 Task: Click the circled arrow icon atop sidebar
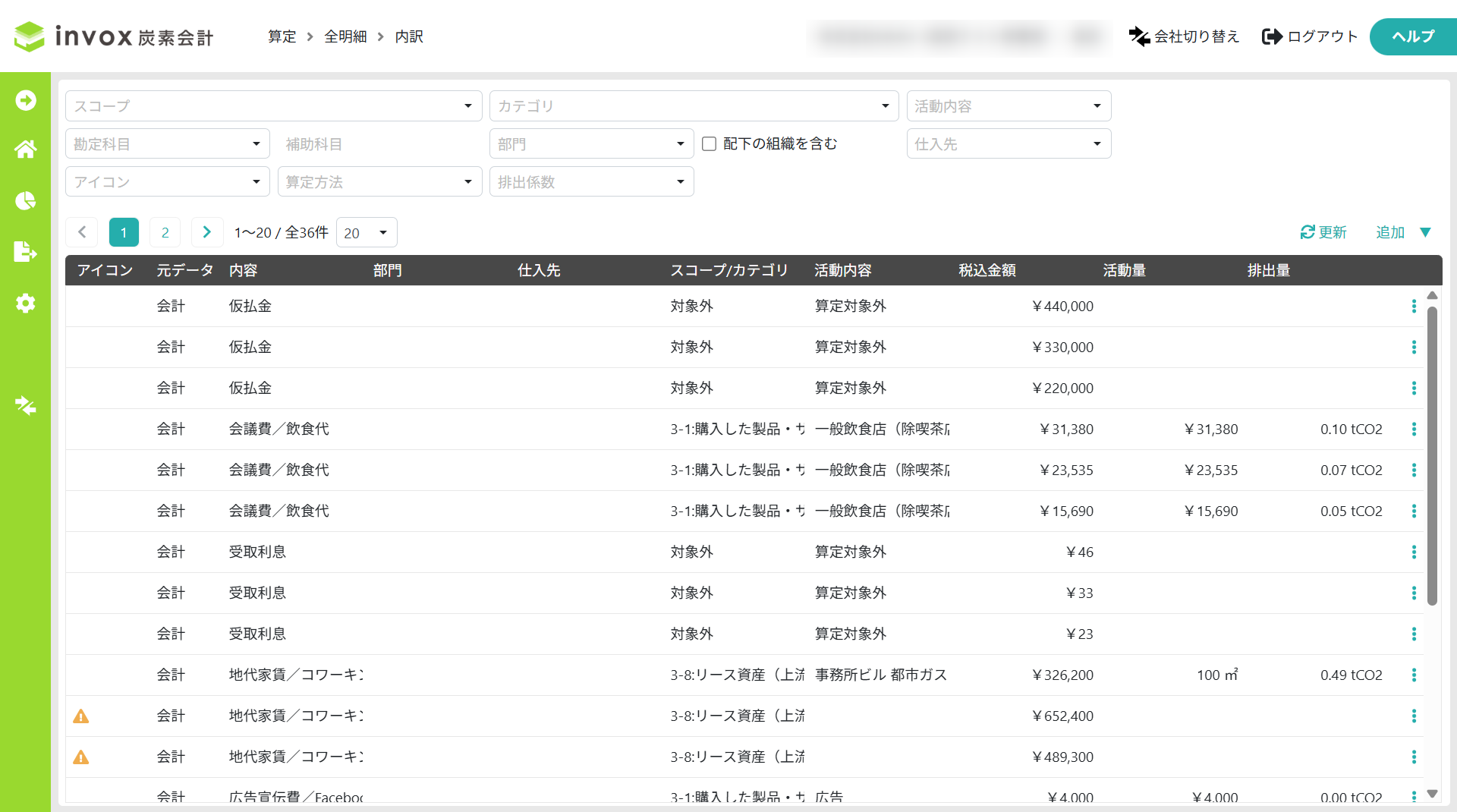(x=25, y=100)
